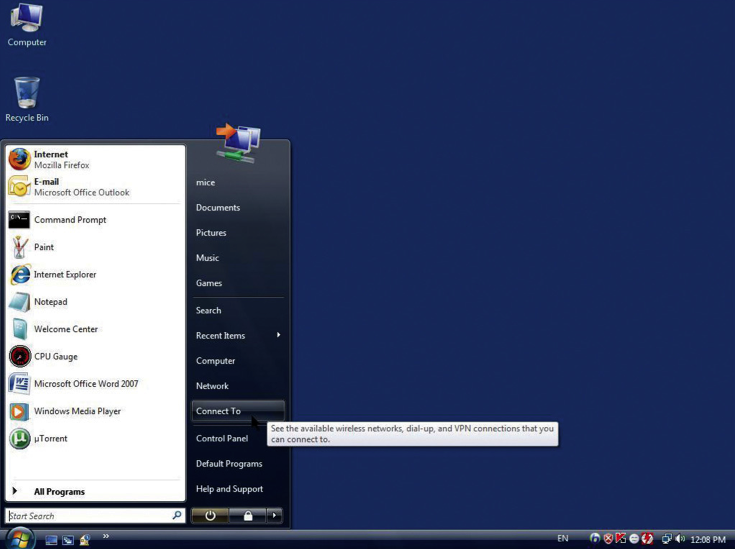Screen dimensions: 735x549
Task: Open Network from the Start menu
Action: point(238,386)
